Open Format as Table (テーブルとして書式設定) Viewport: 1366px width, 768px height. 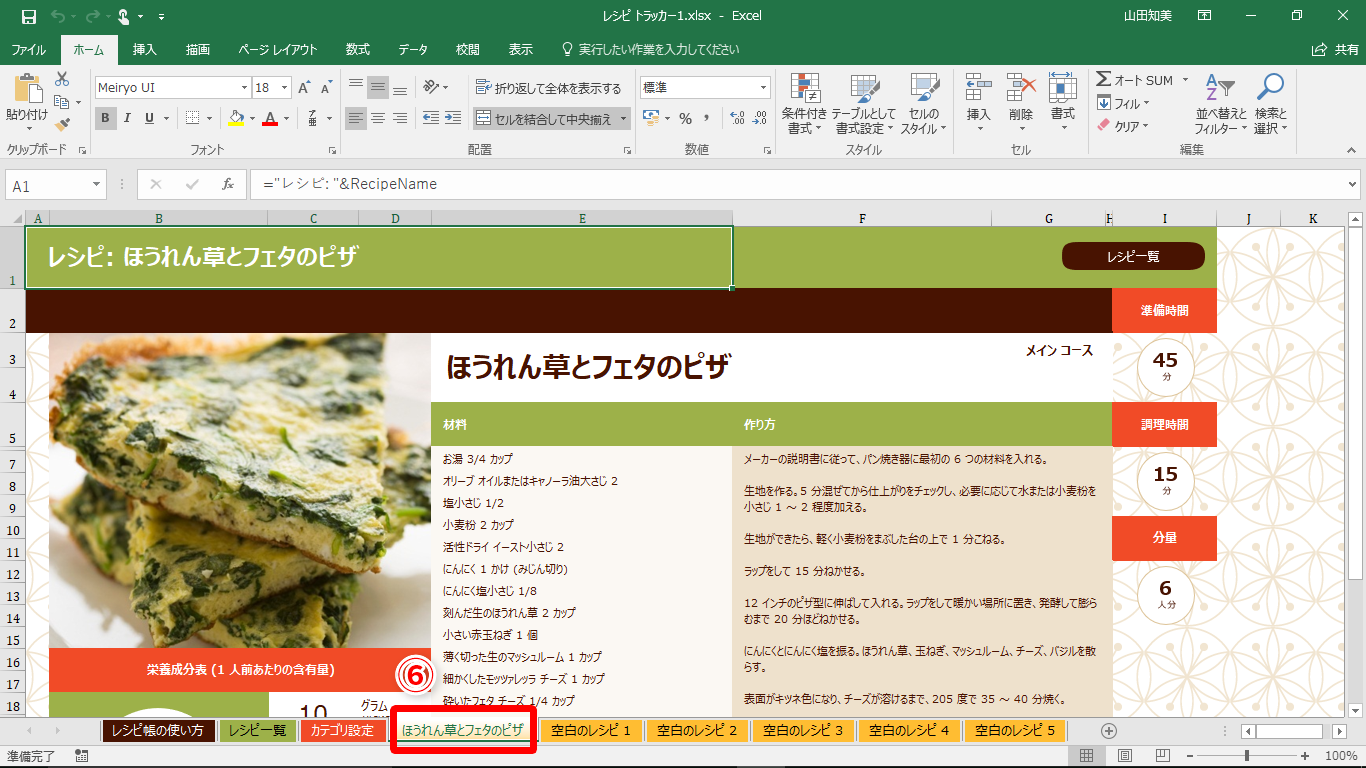pos(864,104)
